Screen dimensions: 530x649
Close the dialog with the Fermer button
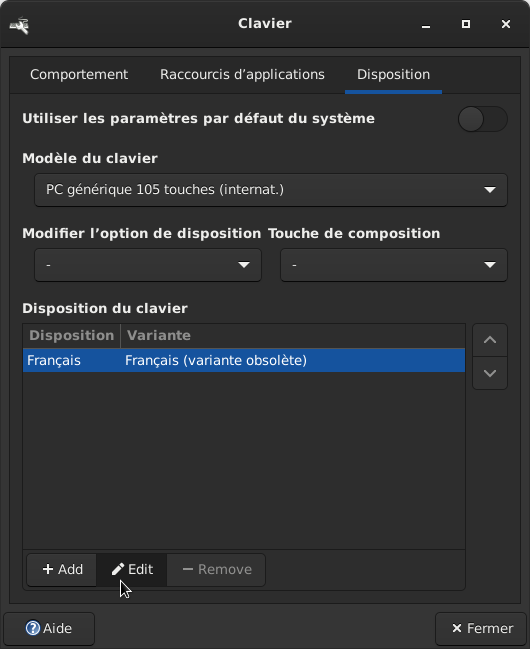[x=481, y=628]
